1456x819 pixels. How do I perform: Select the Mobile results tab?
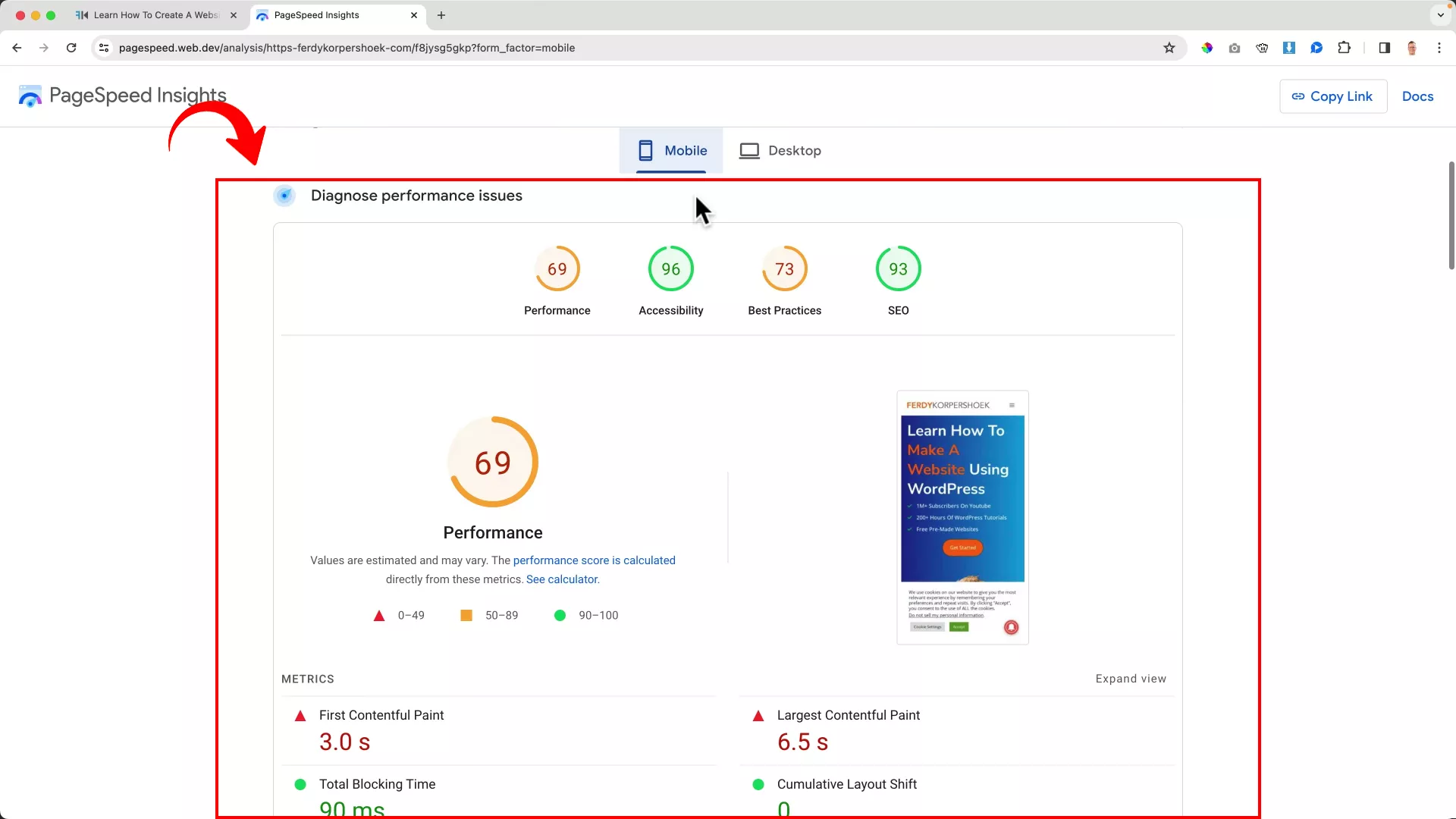pos(672,150)
